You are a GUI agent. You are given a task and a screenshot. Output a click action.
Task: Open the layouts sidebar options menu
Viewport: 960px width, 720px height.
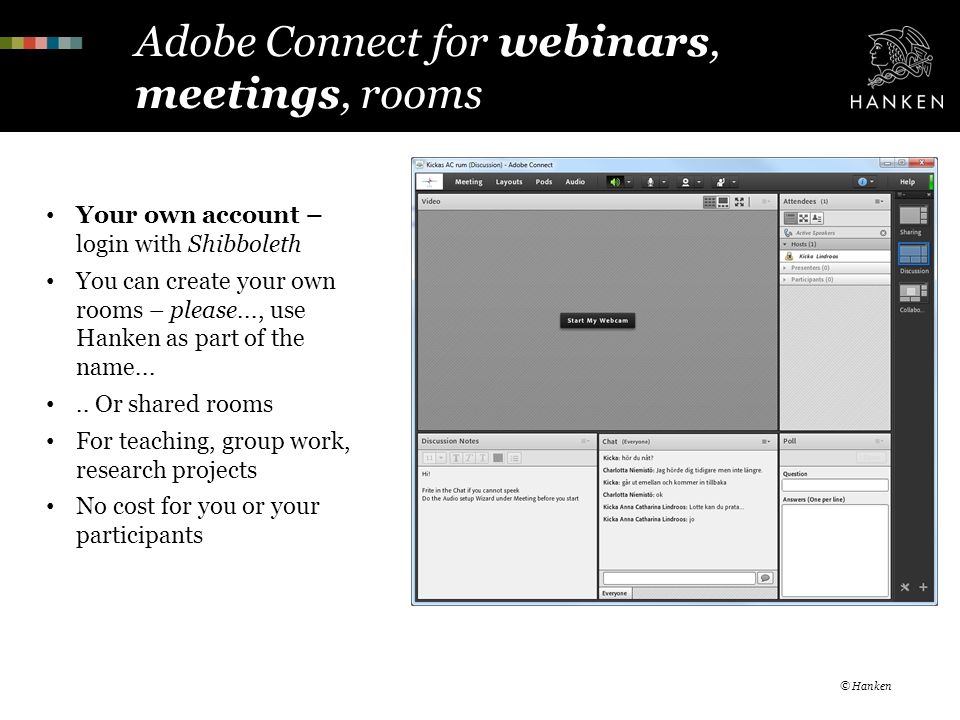(902, 195)
